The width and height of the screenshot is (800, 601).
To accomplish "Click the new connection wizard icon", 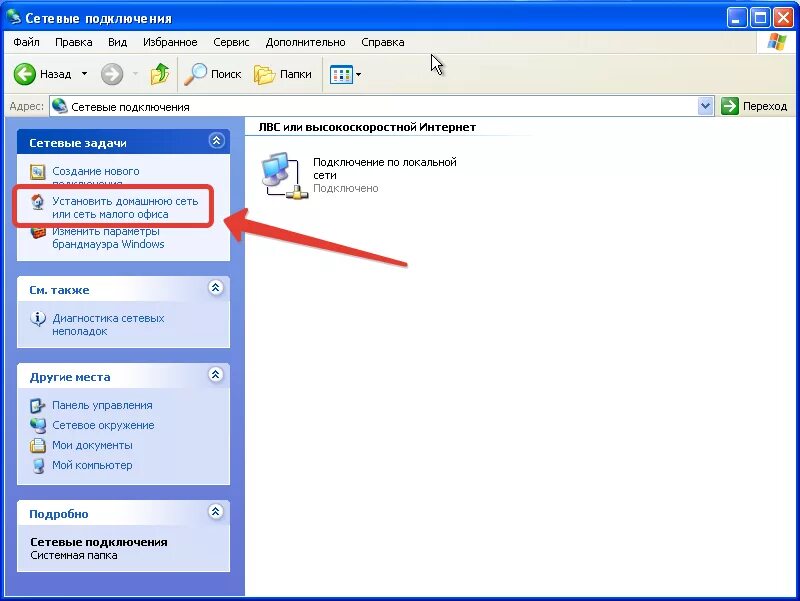I will click(x=38, y=172).
